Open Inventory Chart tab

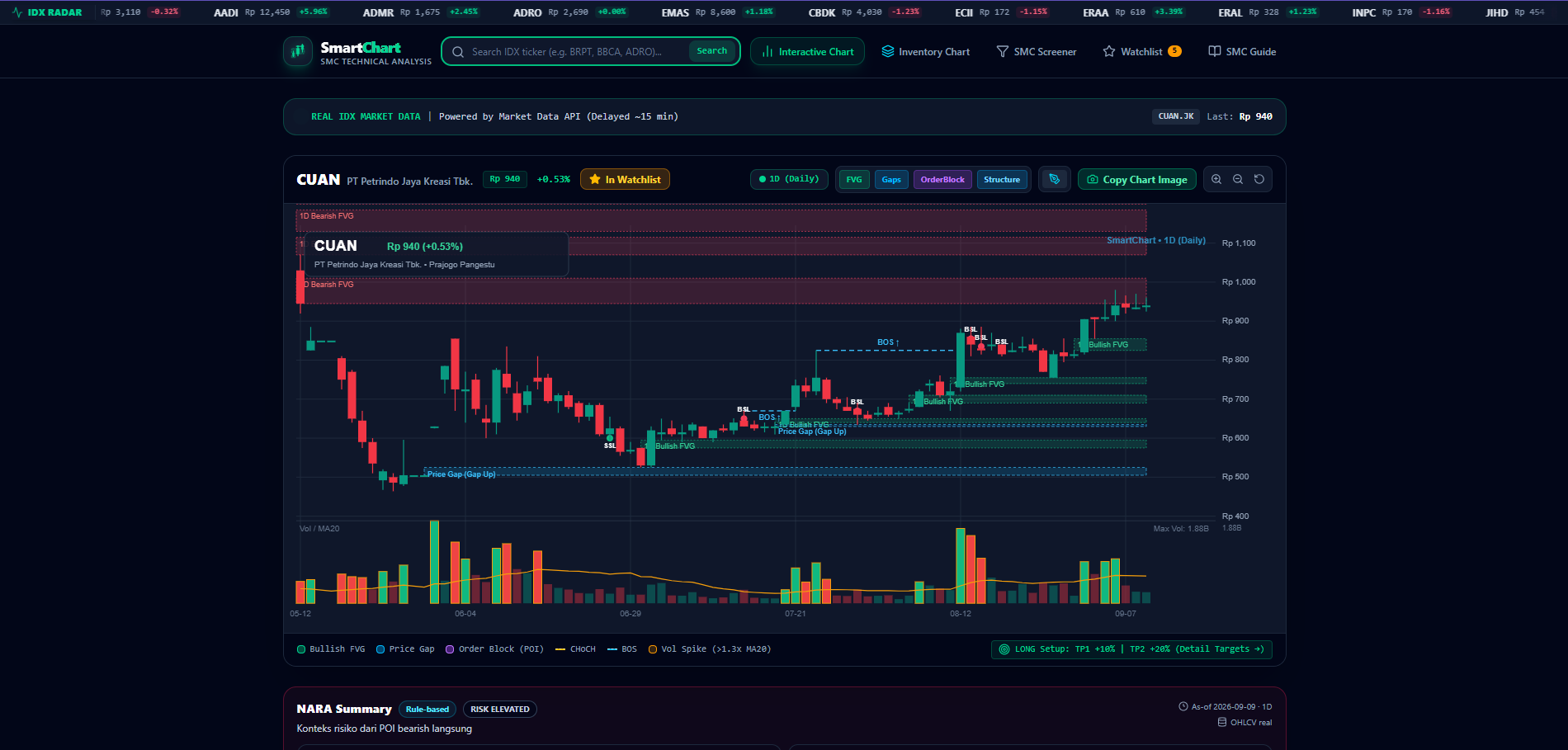926,51
